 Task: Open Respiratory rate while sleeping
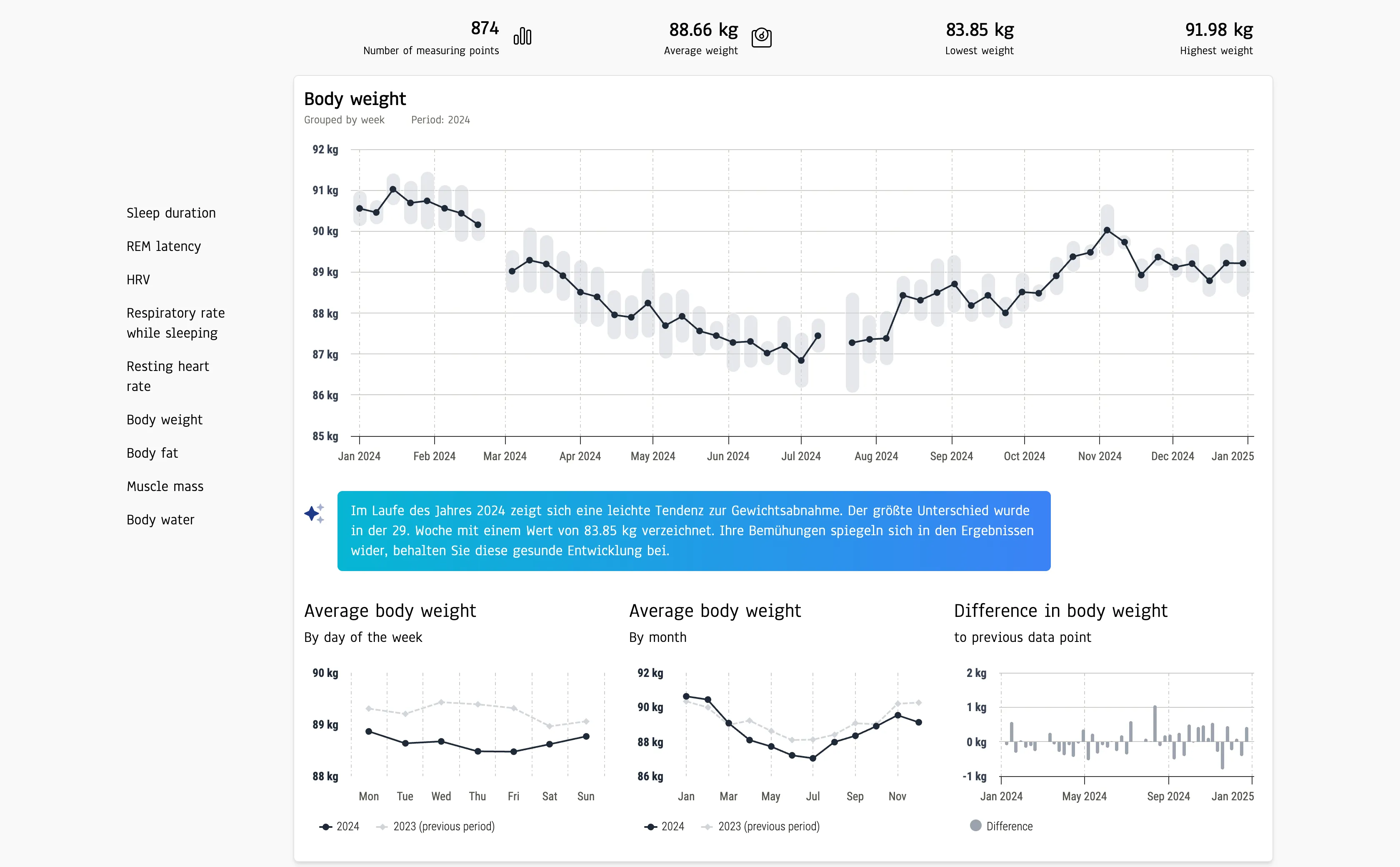pyautogui.click(x=175, y=323)
